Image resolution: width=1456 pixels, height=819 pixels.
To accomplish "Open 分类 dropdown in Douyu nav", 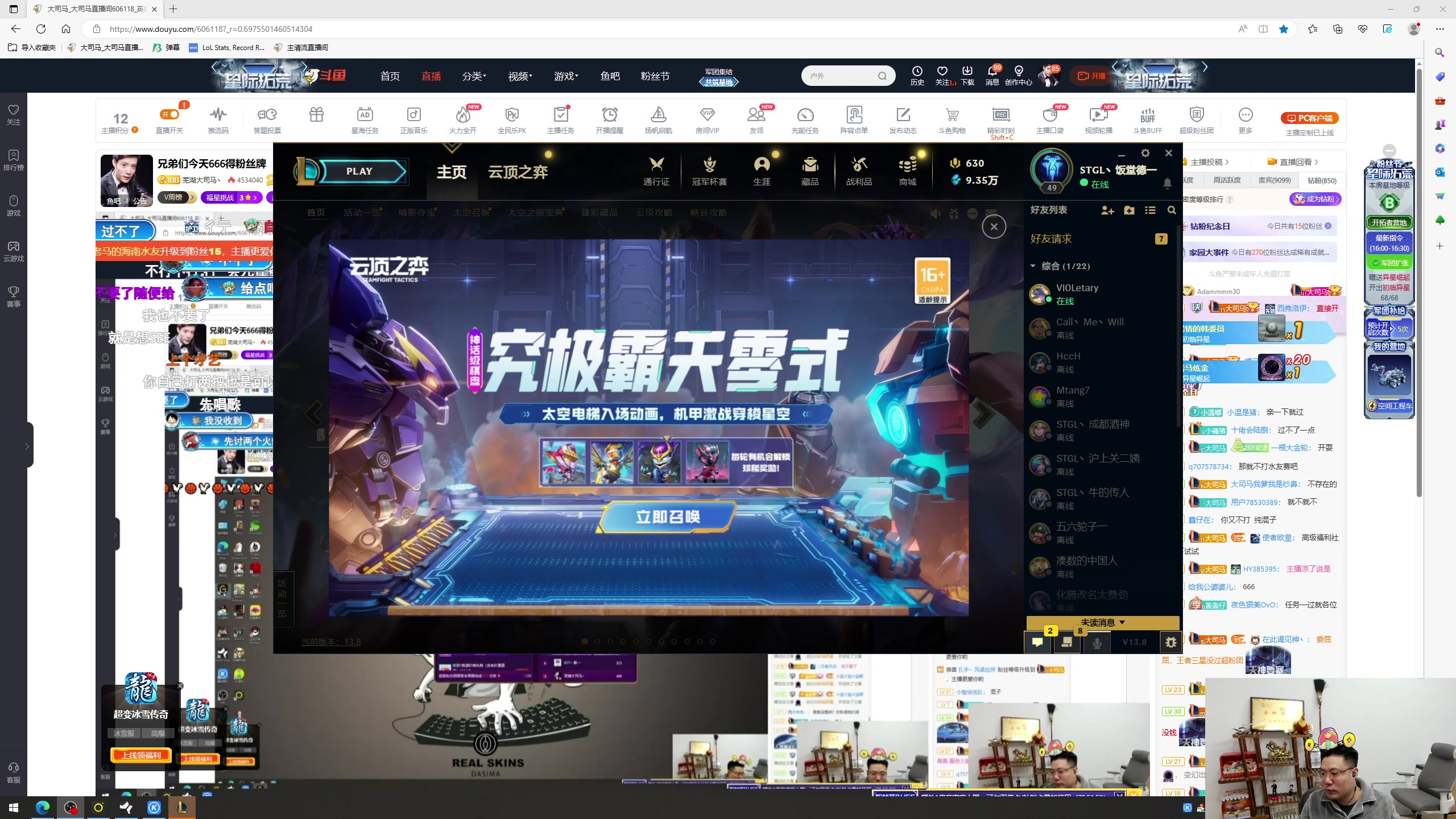I will point(474,76).
